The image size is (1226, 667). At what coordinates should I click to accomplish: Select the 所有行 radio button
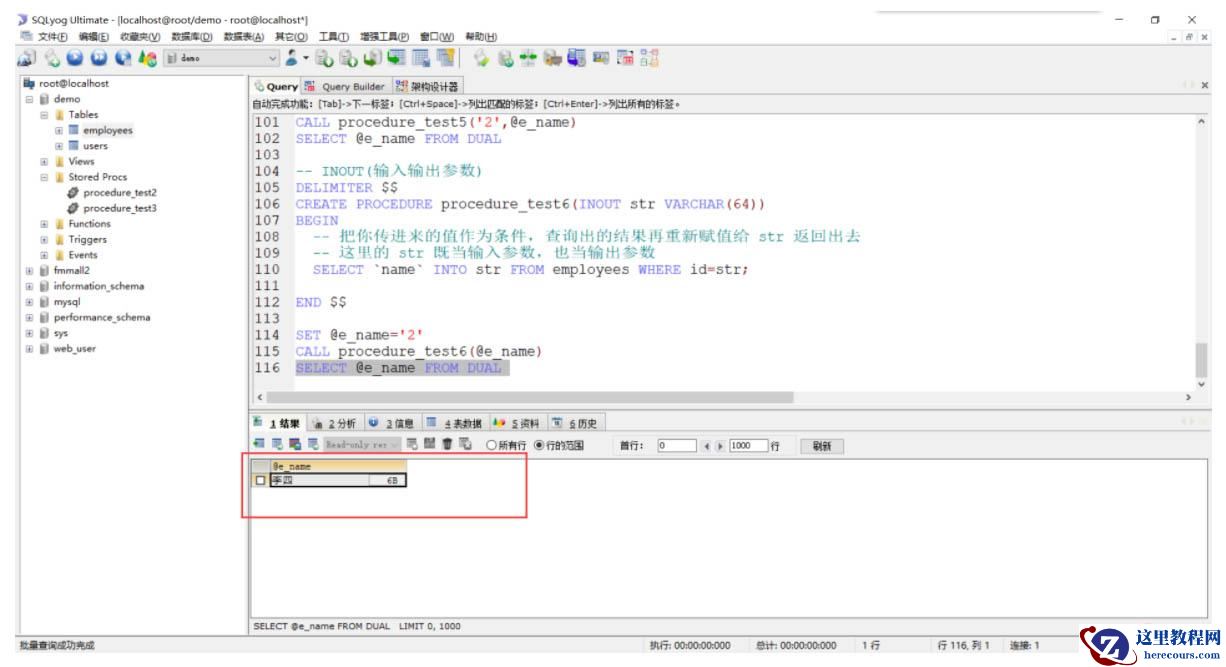(x=491, y=445)
